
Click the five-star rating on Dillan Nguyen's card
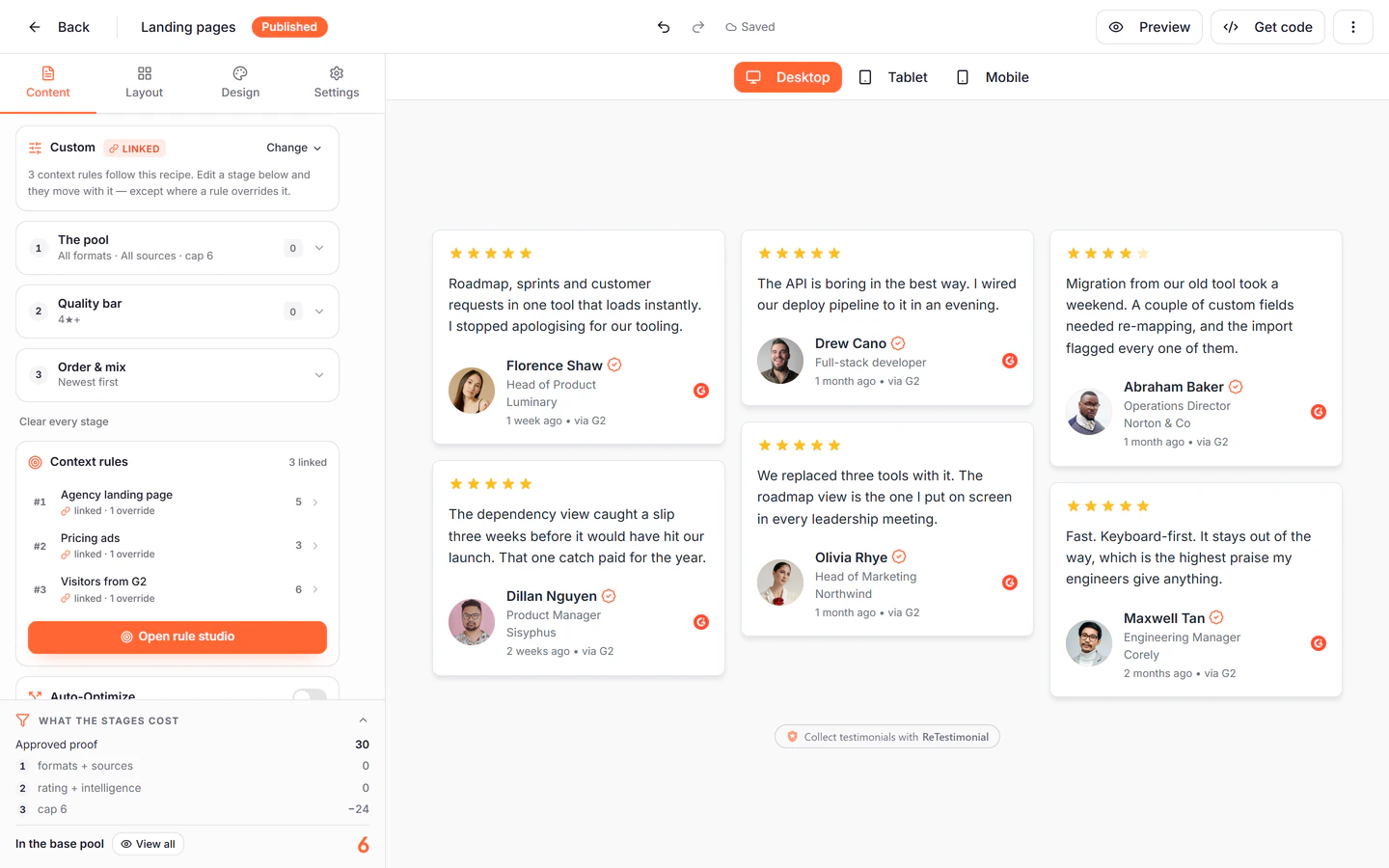pos(491,484)
